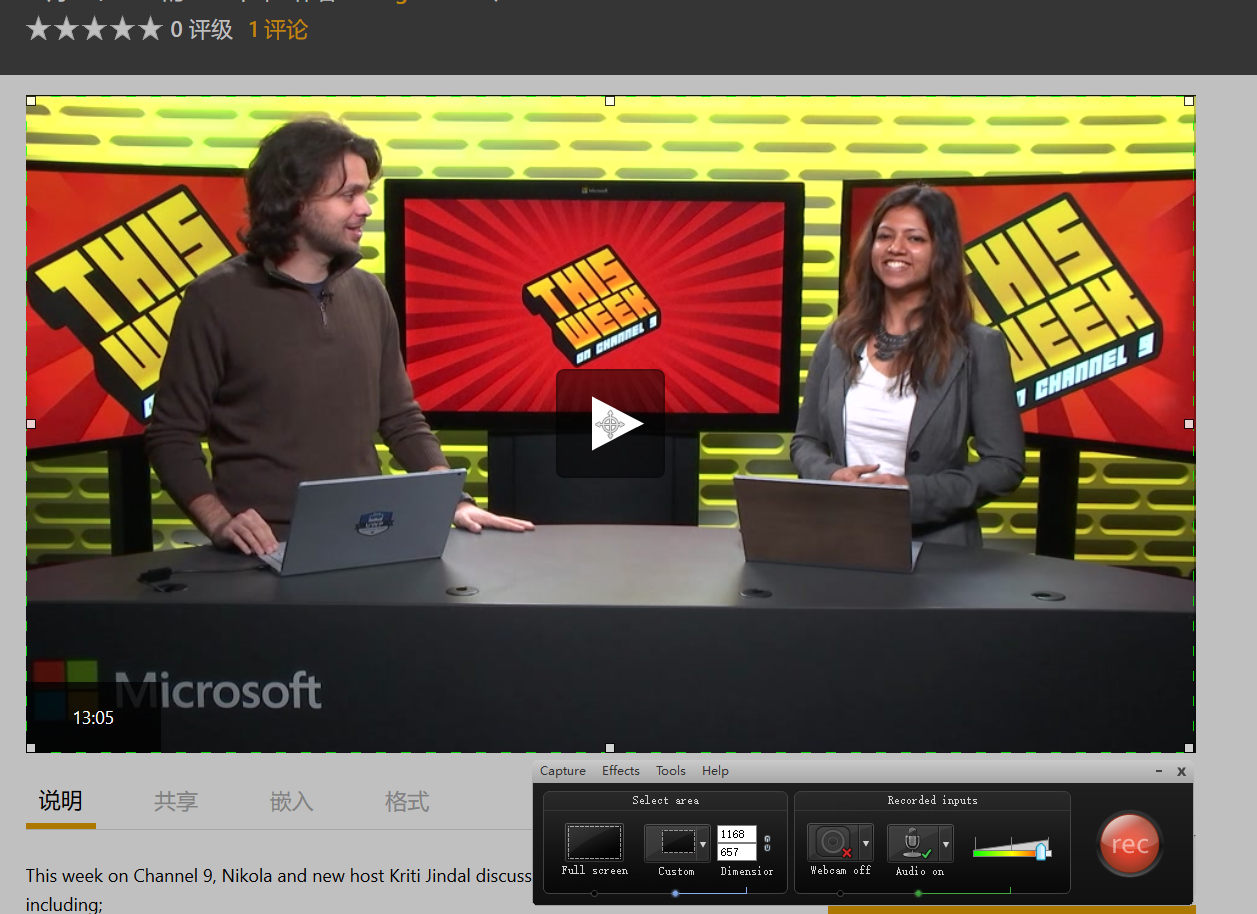The height and width of the screenshot is (914, 1257).
Task: Click the width field showing 1168
Action: coord(737,834)
